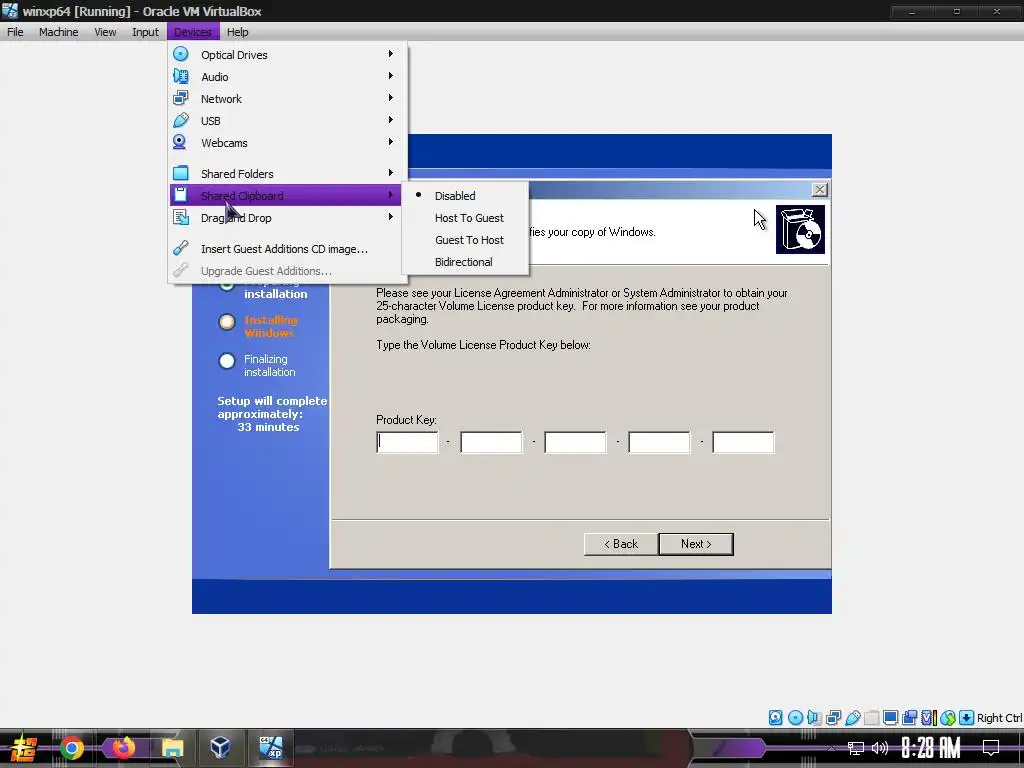Screen dimensions: 1024x768
Task: Open the USB submenu entry
Action: pyautogui.click(x=287, y=121)
